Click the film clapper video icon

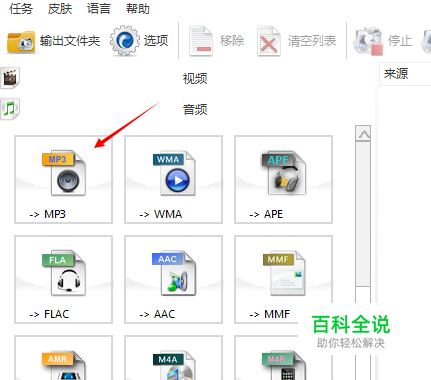click(10, 78)
